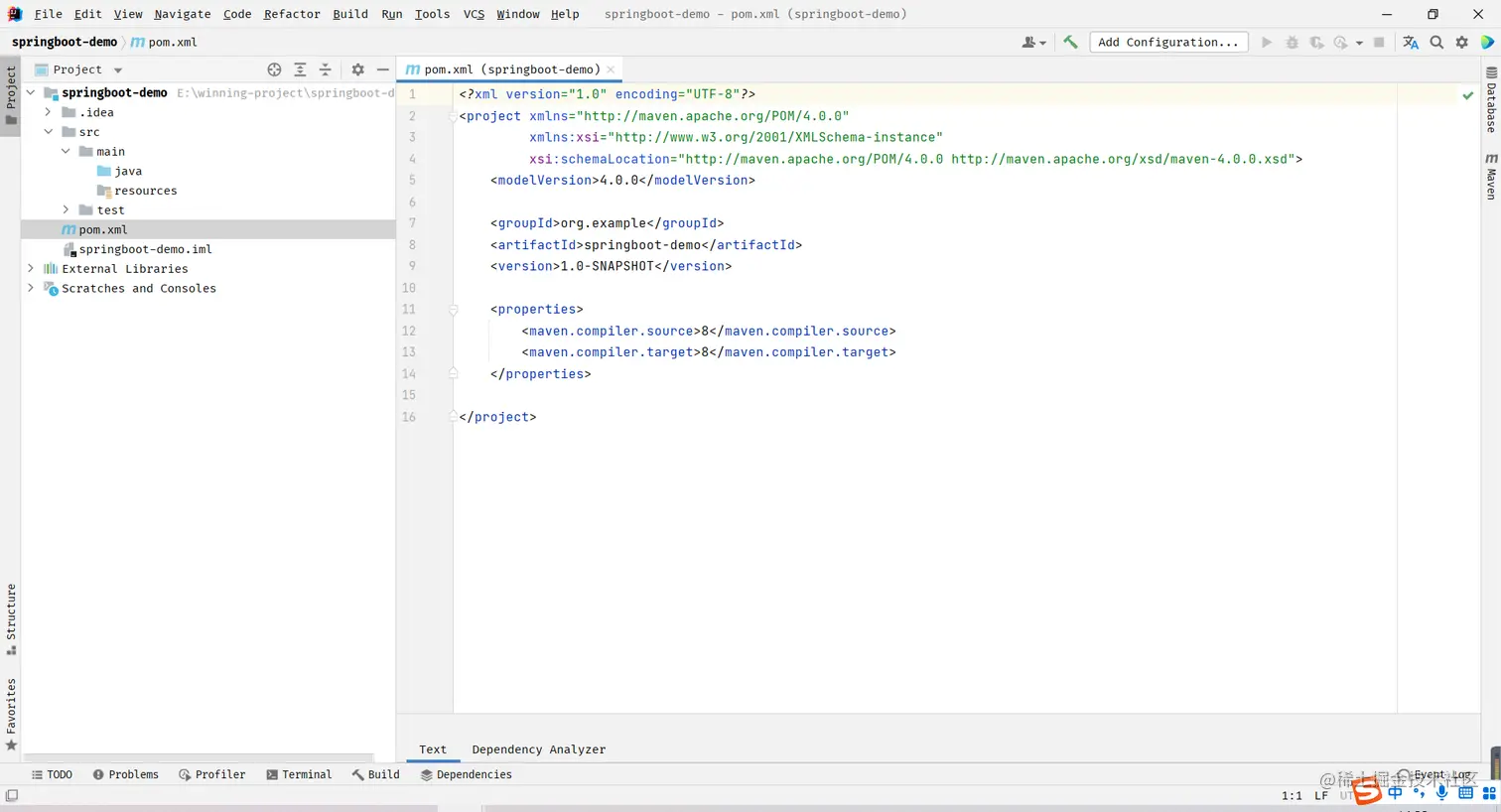Expand Scratches and Consoles node
The height and width of the screenshot is (812, 1501).
pyautogui.click(x=31, y=288)
